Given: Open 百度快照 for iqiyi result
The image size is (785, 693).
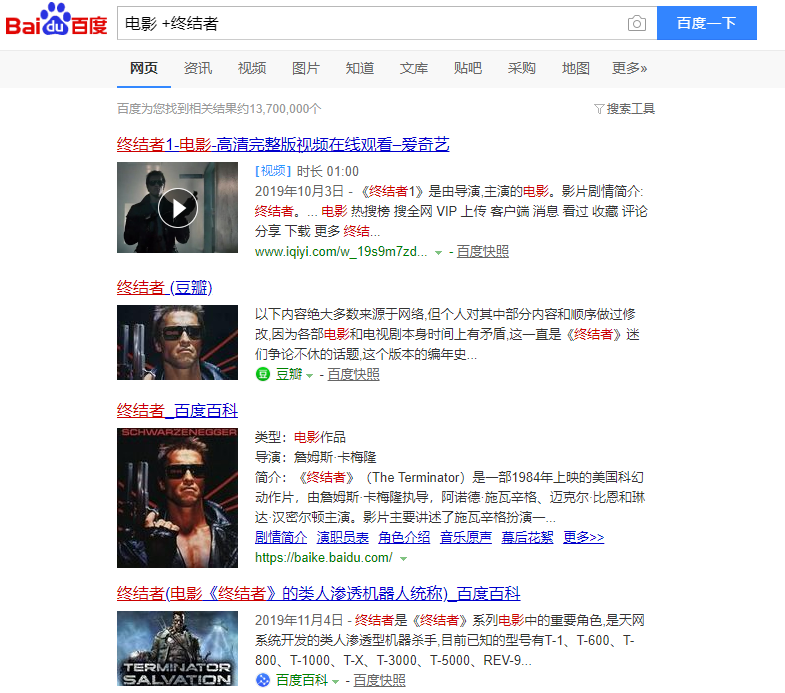Looking at the screenshot, I should coord(483,251).
